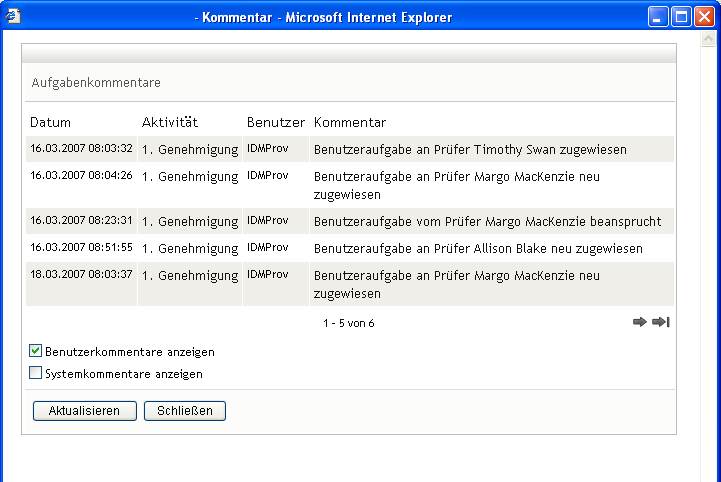Select the Timothy Swan zugewiesen comment row
721x482 pixels.
[x=350, y=149]
